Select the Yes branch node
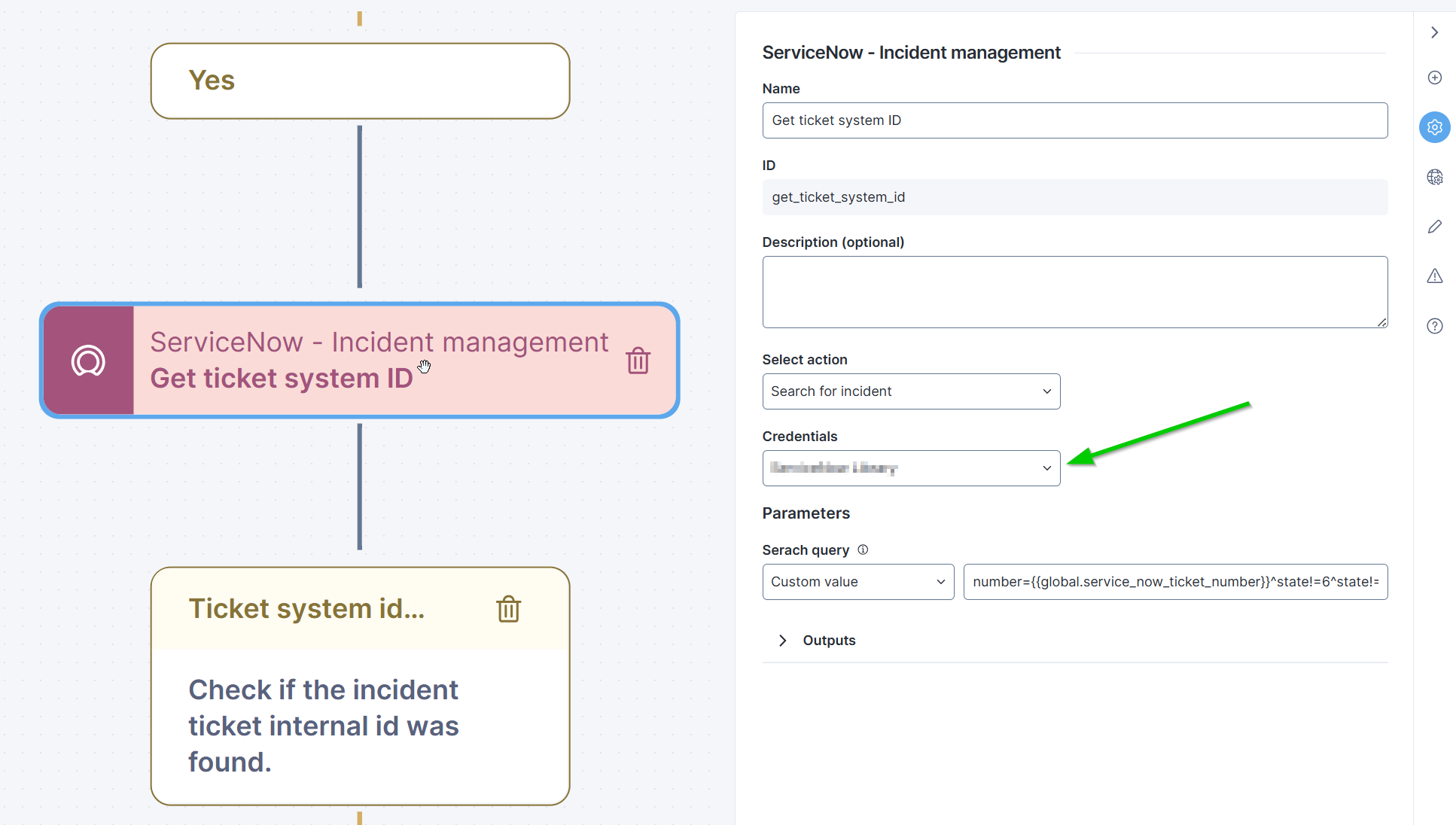Viewport: 1456px width, 825px height. pyautogui.click(x=360, y=81)
